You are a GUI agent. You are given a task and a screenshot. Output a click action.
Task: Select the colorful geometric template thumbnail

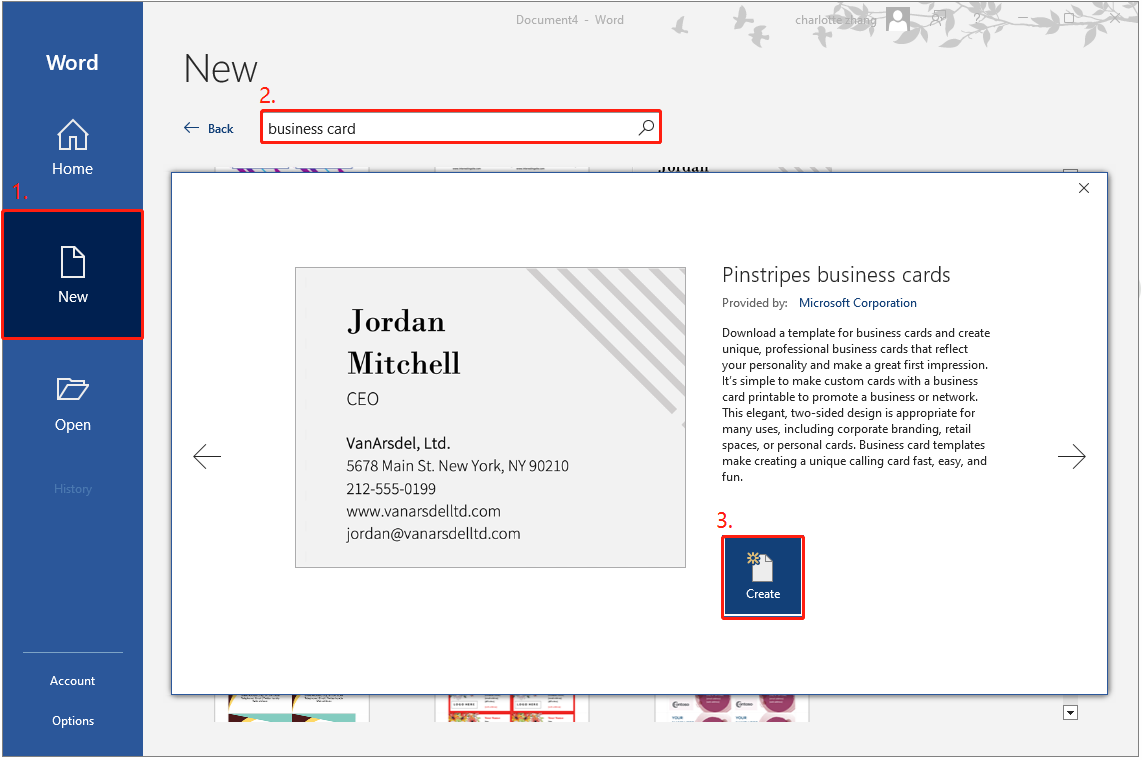(x=292, y=708)
